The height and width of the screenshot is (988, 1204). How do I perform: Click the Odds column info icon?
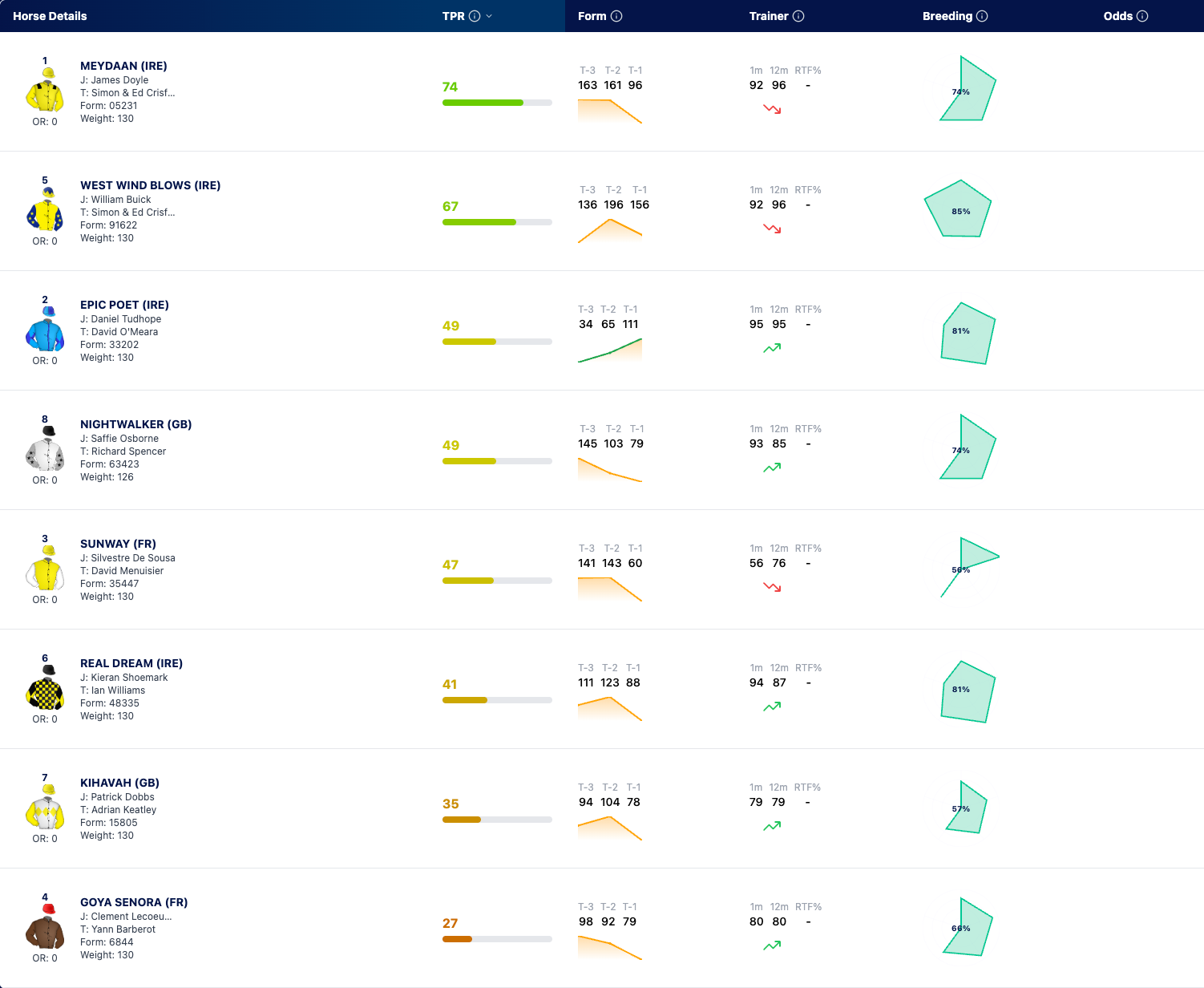pyautogui.click(x=1142, y=16)
